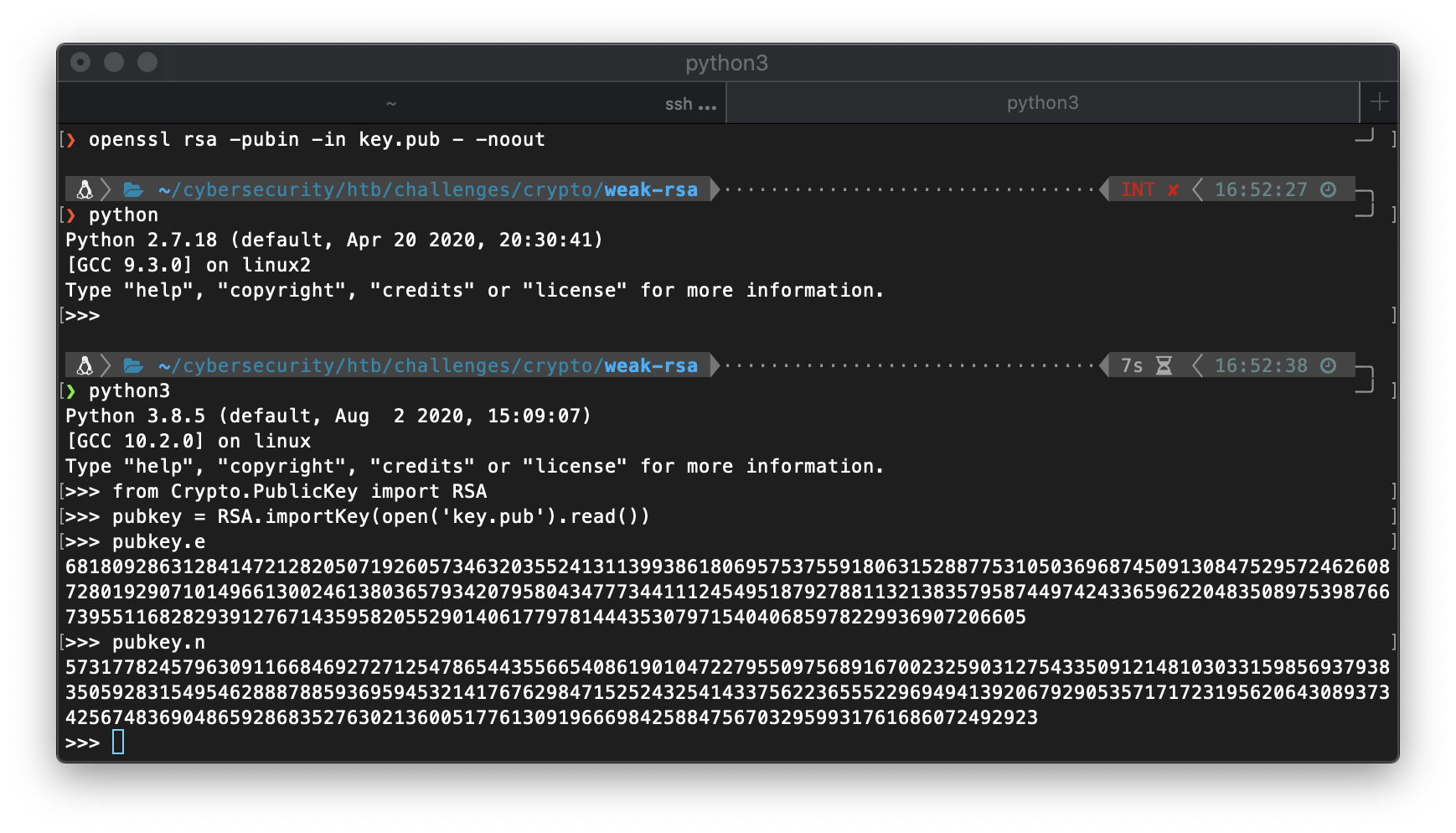
Task: Click the 'from Crypto.PublicKey import RSA' line
Action: 299,492
